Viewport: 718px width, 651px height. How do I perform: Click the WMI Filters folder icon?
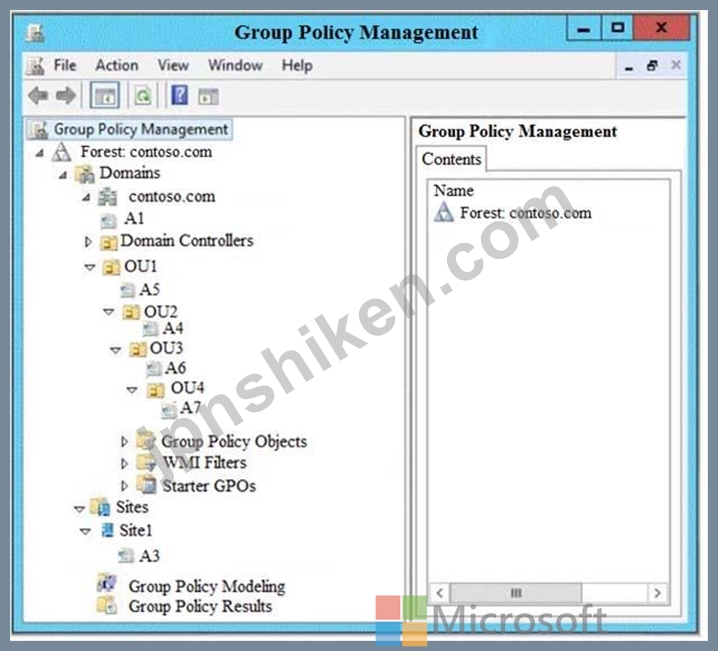click(146, 462)
